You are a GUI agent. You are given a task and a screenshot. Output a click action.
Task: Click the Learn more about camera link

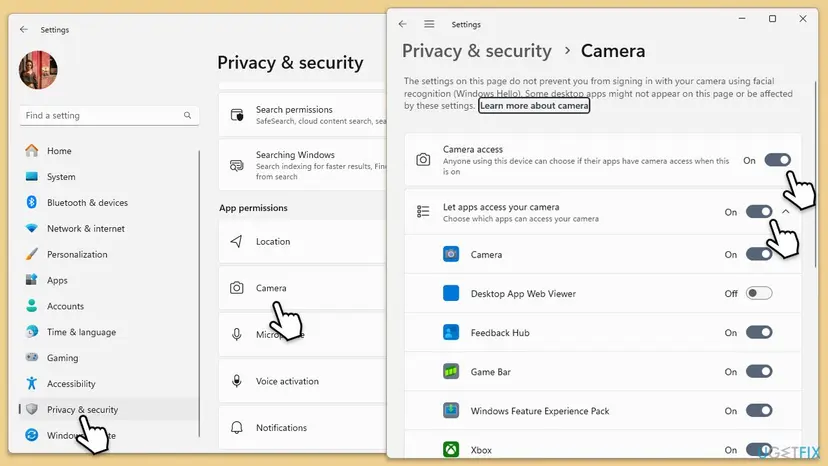point(534,106)
